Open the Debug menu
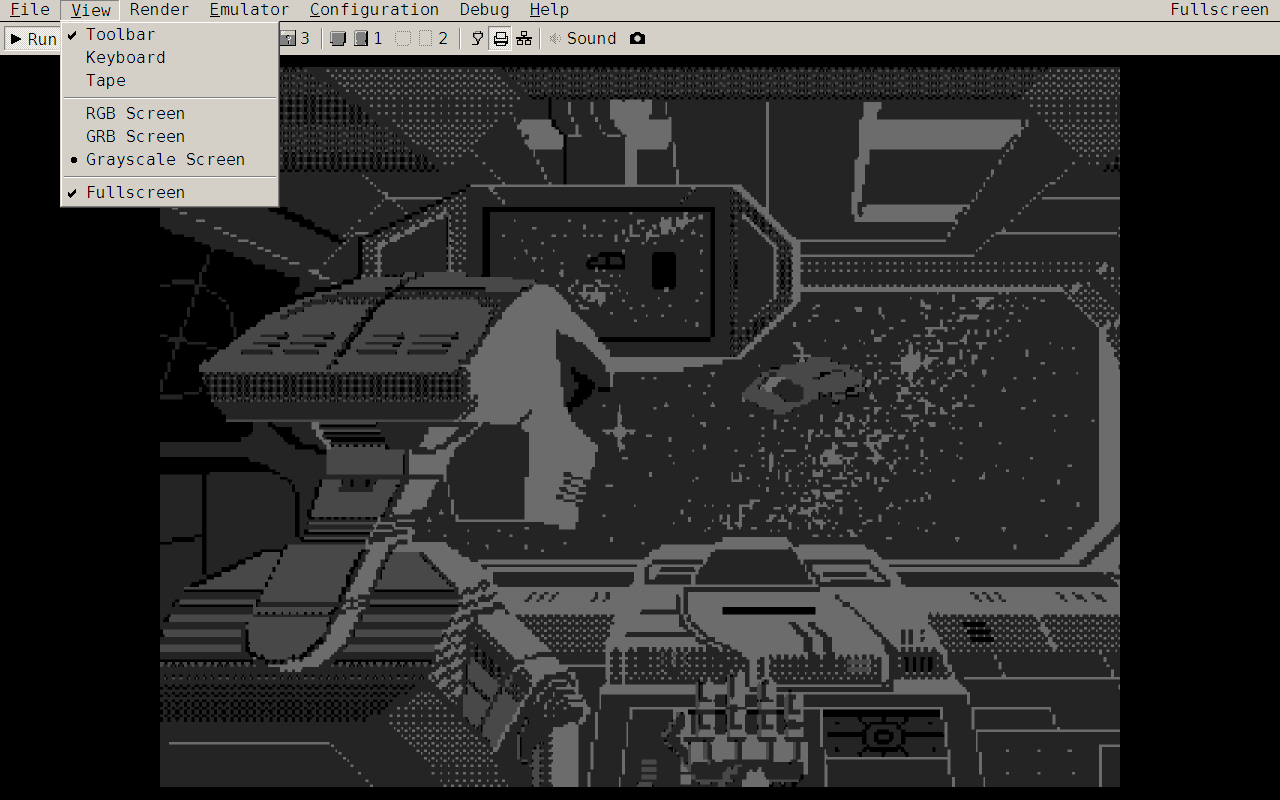Screen dimensions: 1280x800 [x=484, y=10]
